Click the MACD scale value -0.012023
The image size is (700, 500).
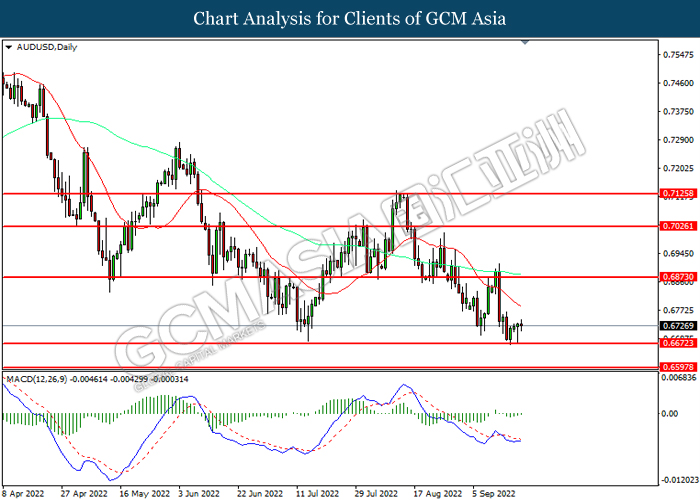click(x=679, y=480)
